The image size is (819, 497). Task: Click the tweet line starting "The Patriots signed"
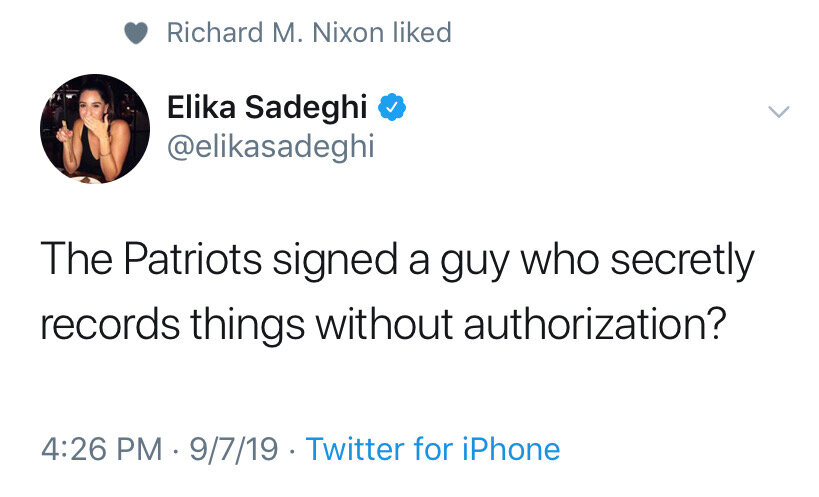pyautogui.click(x=397, y=261)
